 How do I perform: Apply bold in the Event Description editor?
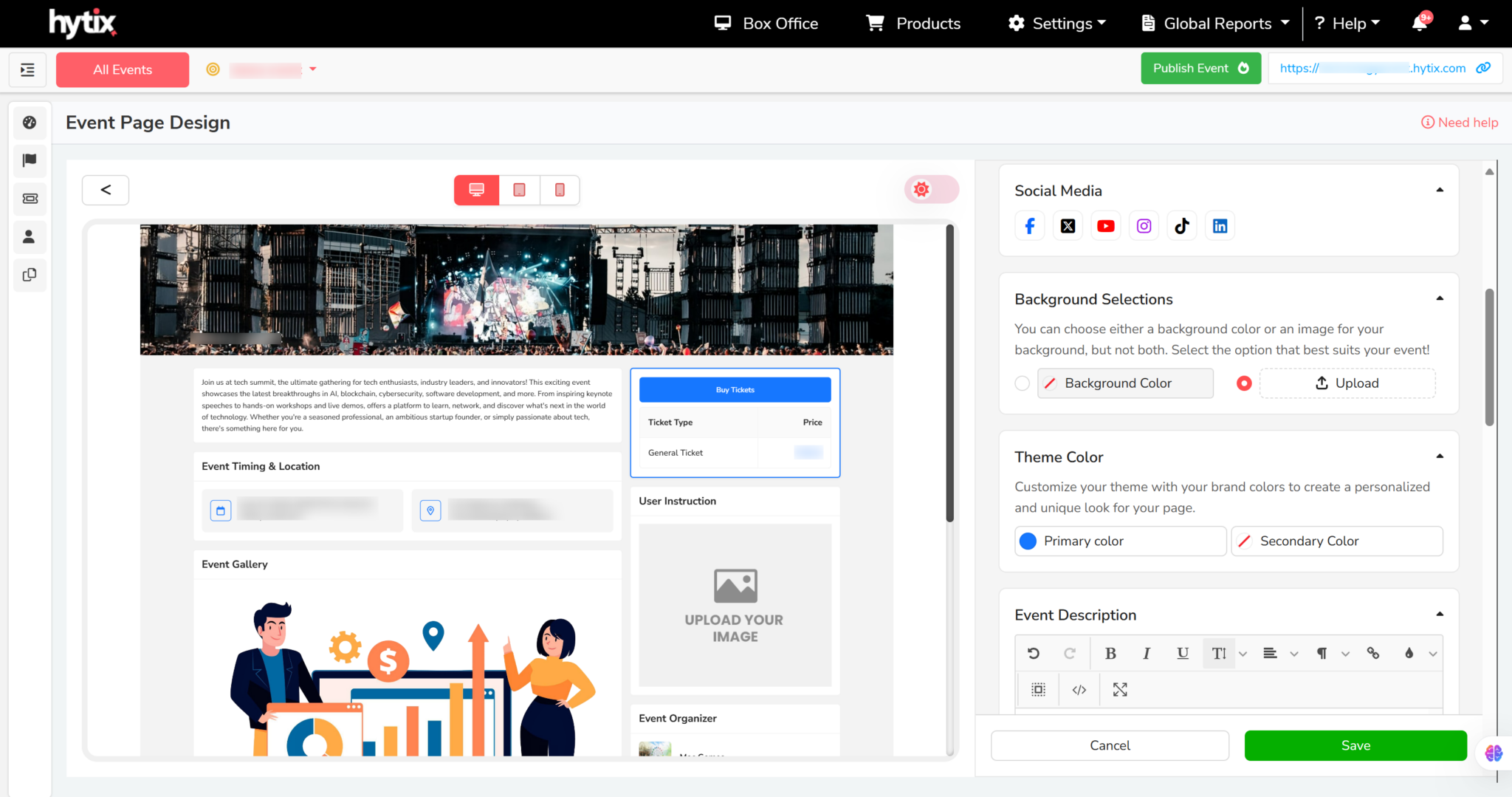(x=1110, y=653)
